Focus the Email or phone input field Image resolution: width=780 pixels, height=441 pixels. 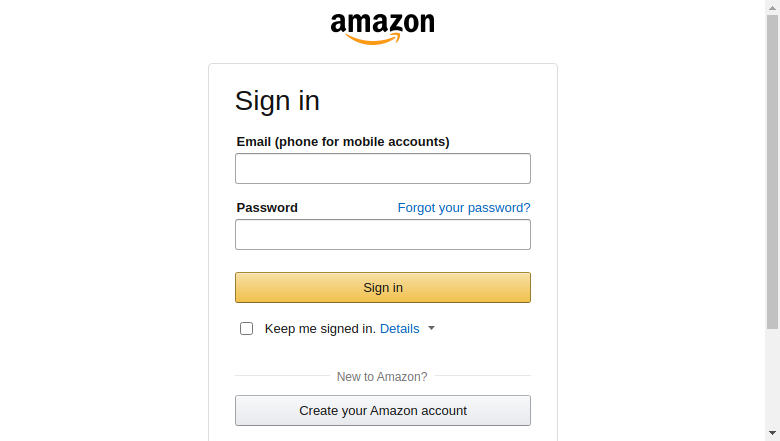[383, 169]
